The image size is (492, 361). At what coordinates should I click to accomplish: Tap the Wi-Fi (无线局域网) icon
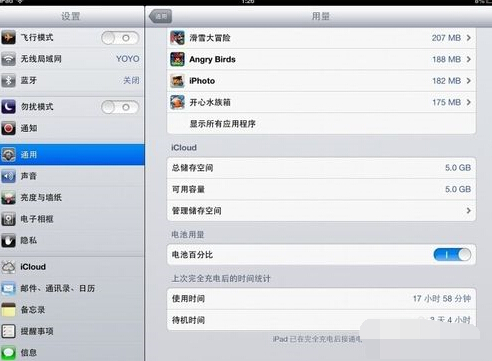pyautogui.click(x=8, y=59)
